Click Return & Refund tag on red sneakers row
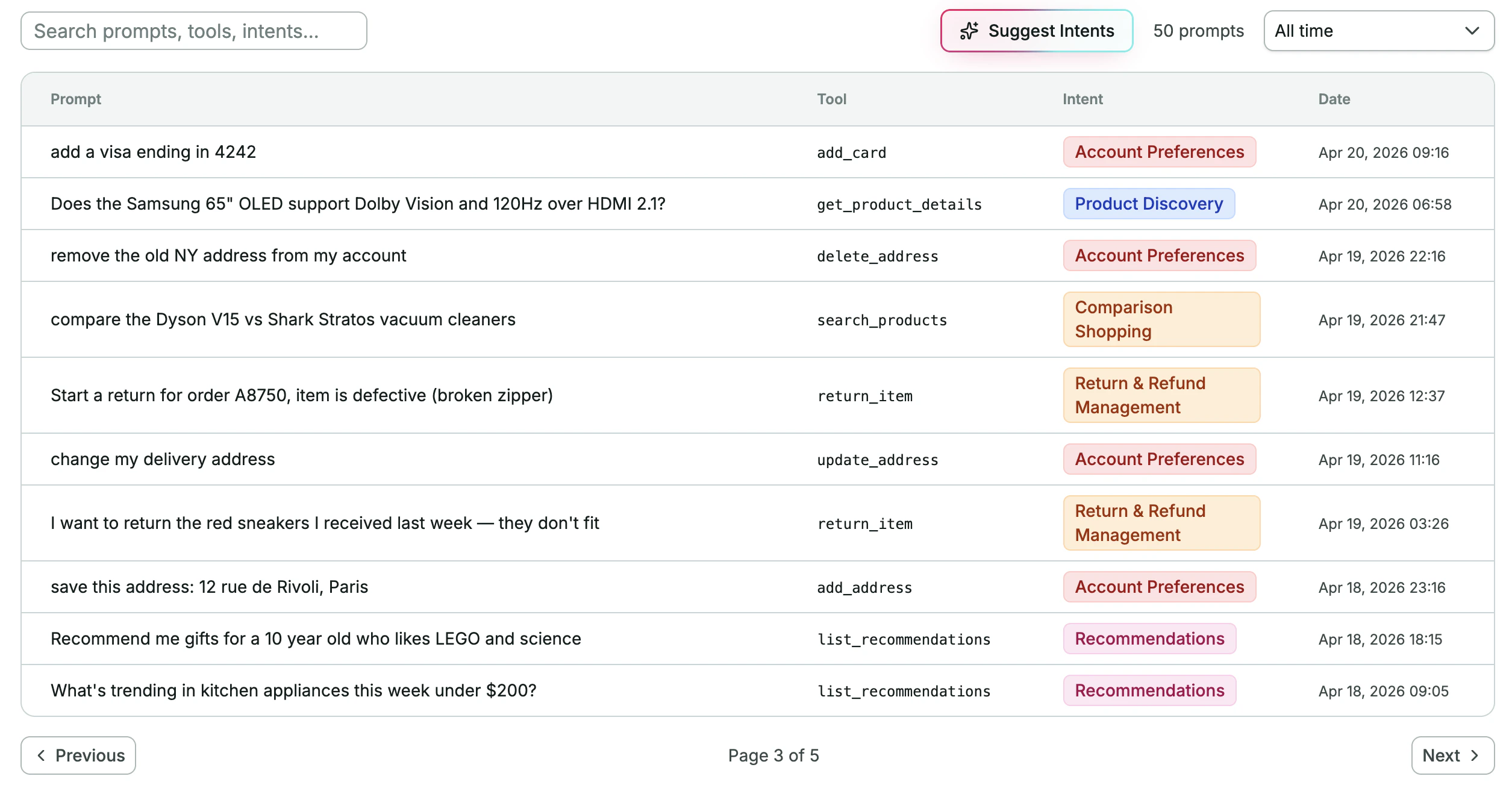The image size is (1512, 788). [1161, 523]
